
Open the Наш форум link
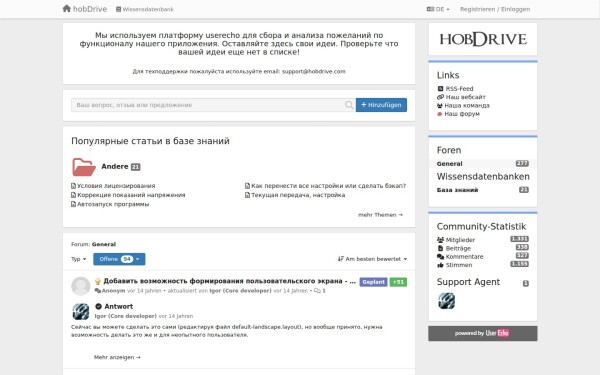462,114
